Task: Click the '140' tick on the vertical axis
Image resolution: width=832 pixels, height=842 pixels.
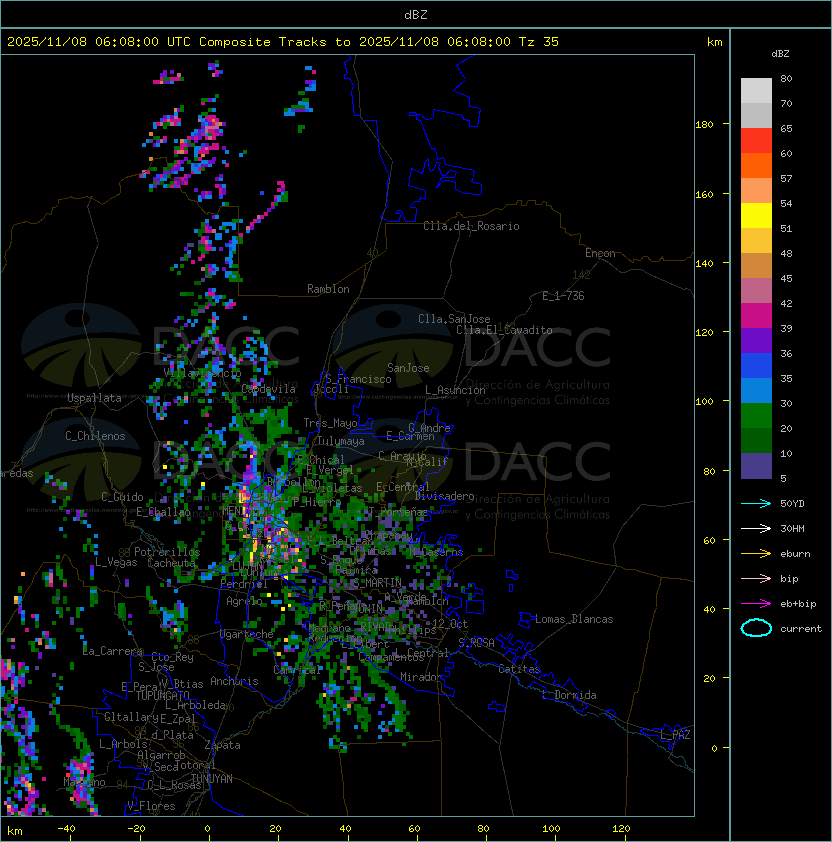Action: point(704,263)
